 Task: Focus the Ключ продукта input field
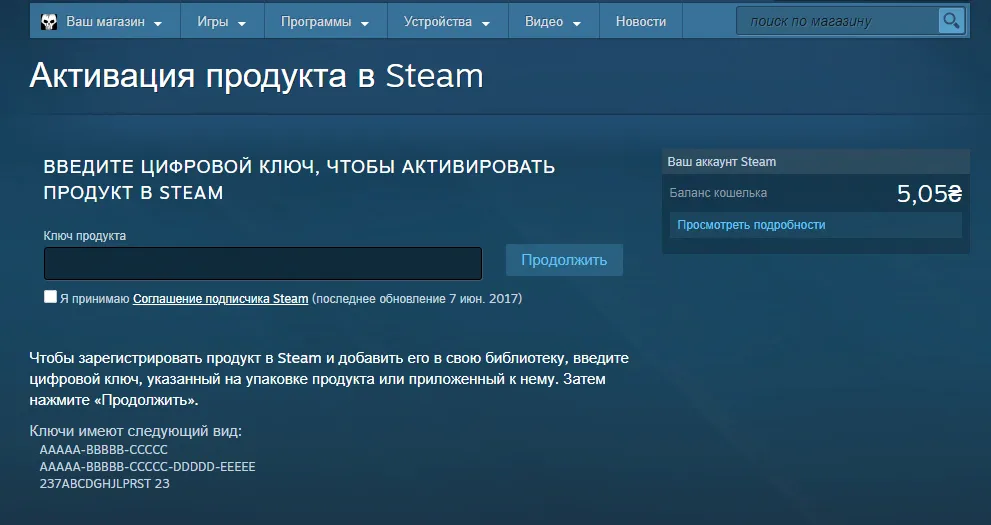263,263
